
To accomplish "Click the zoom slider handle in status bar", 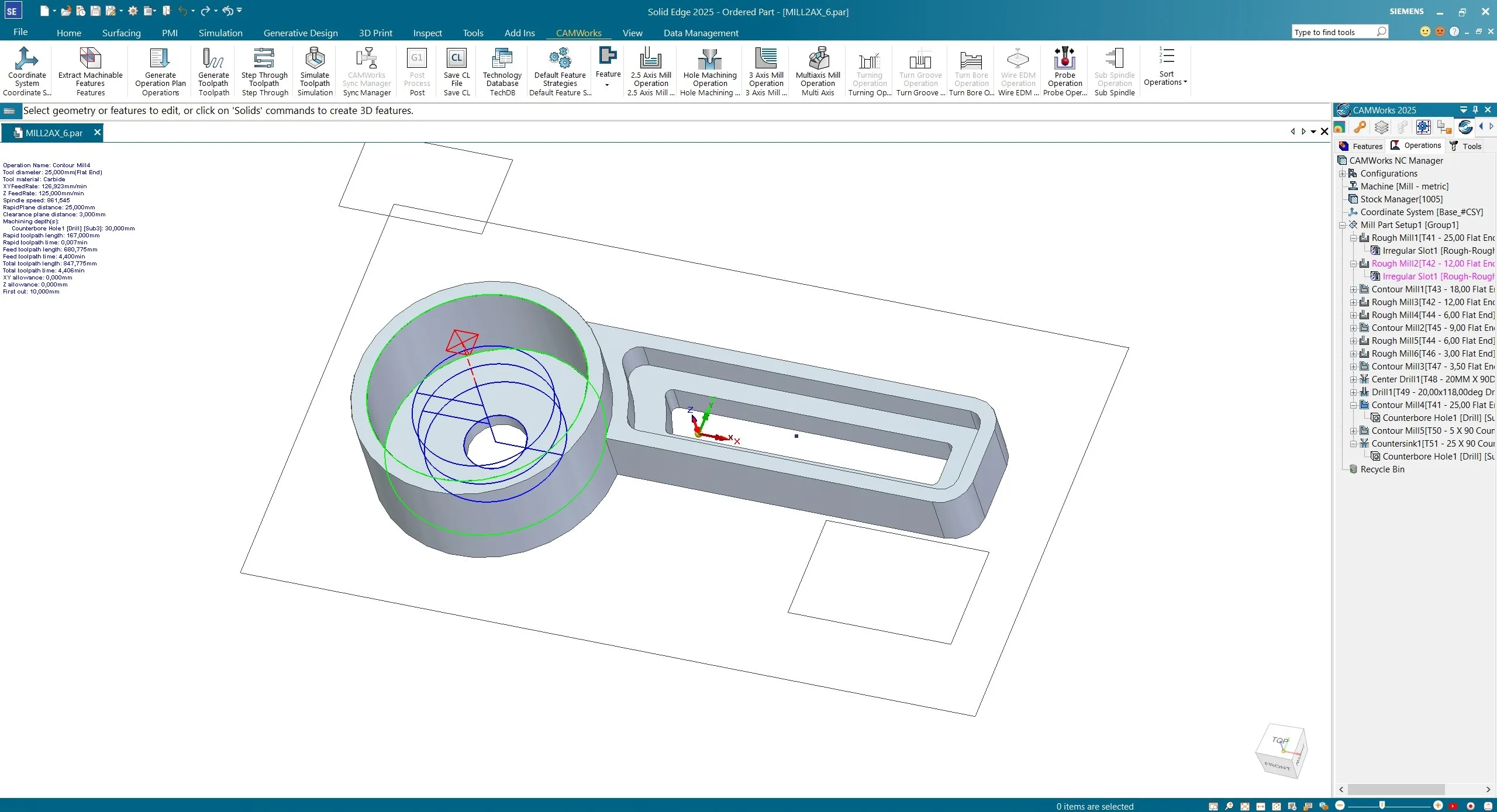I will coord(1382,806).
